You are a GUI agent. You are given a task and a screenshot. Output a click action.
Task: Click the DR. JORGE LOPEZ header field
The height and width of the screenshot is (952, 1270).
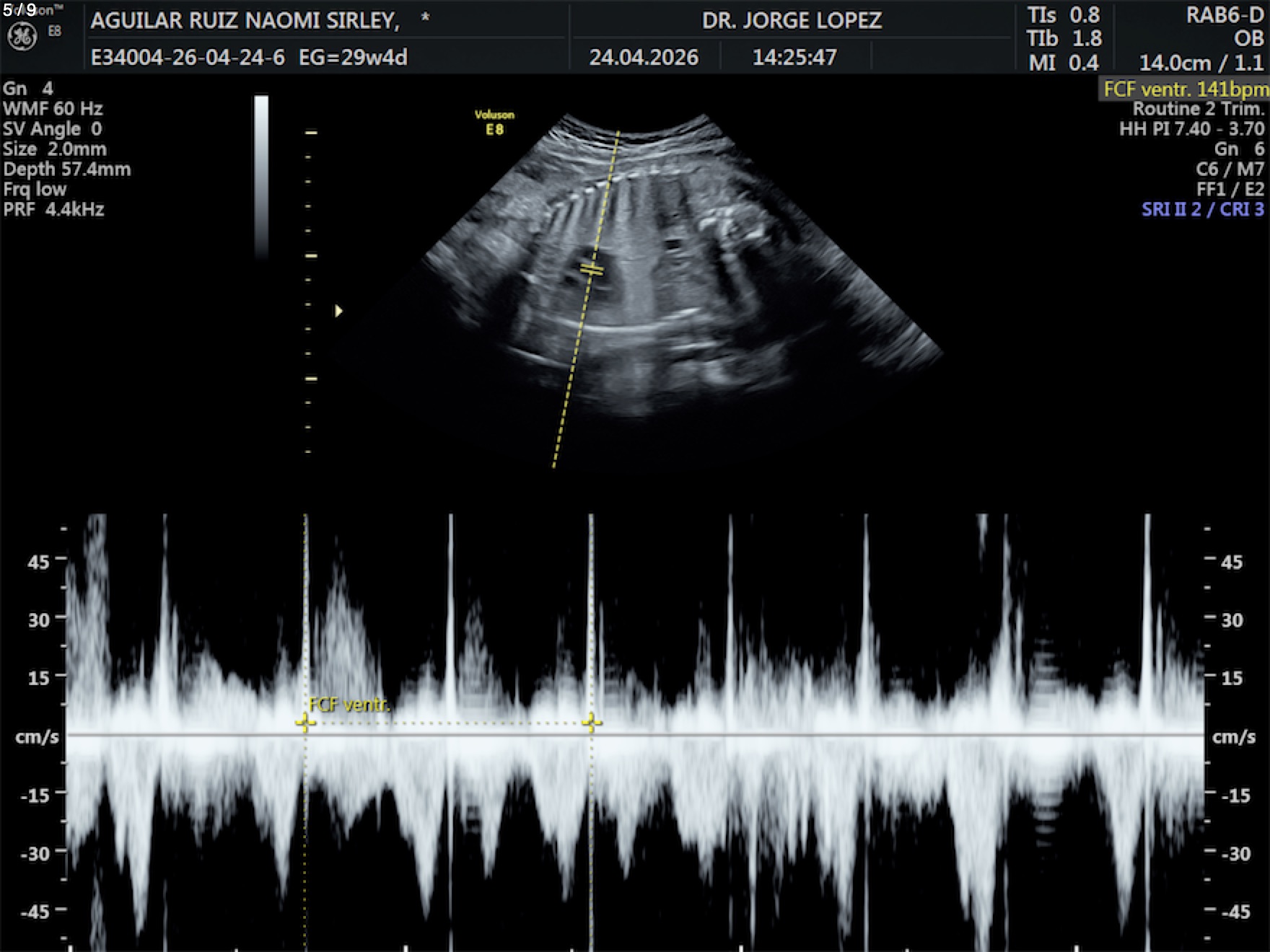click(792, 20)
